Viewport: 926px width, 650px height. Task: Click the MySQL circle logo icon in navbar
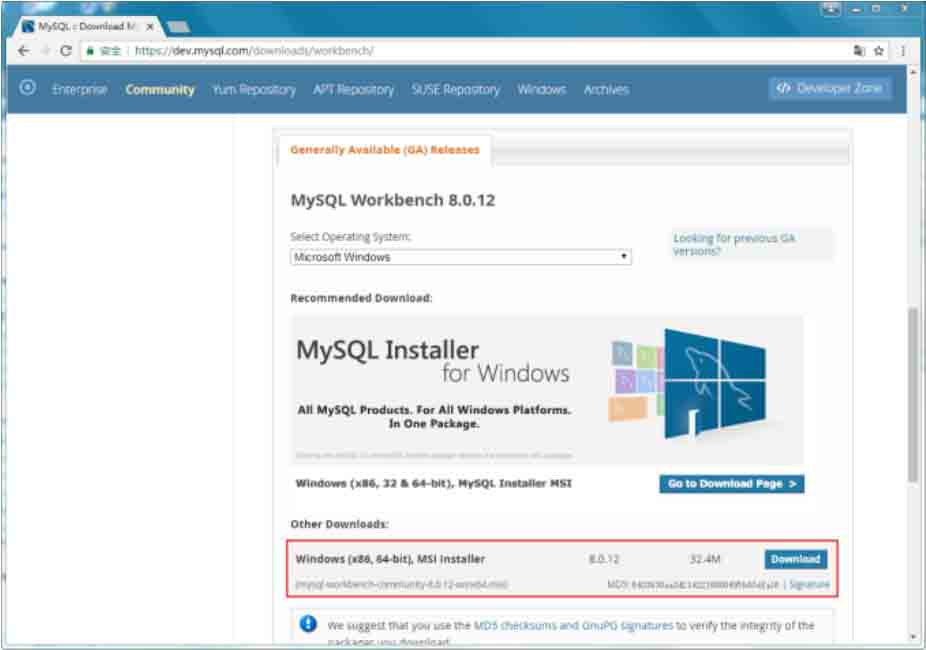[27, 88]
